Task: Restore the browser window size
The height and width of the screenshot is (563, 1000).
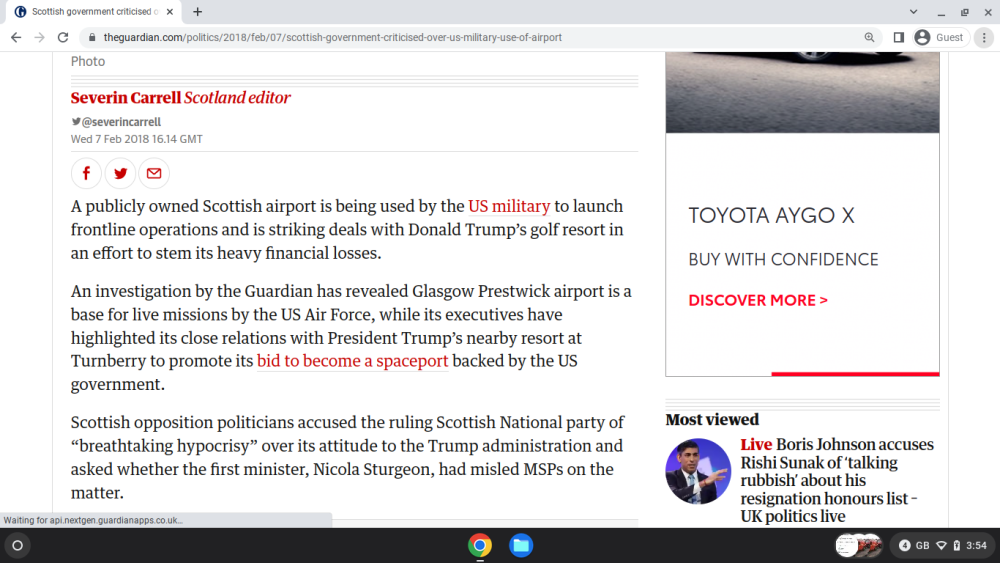Action: click(964, 11)
